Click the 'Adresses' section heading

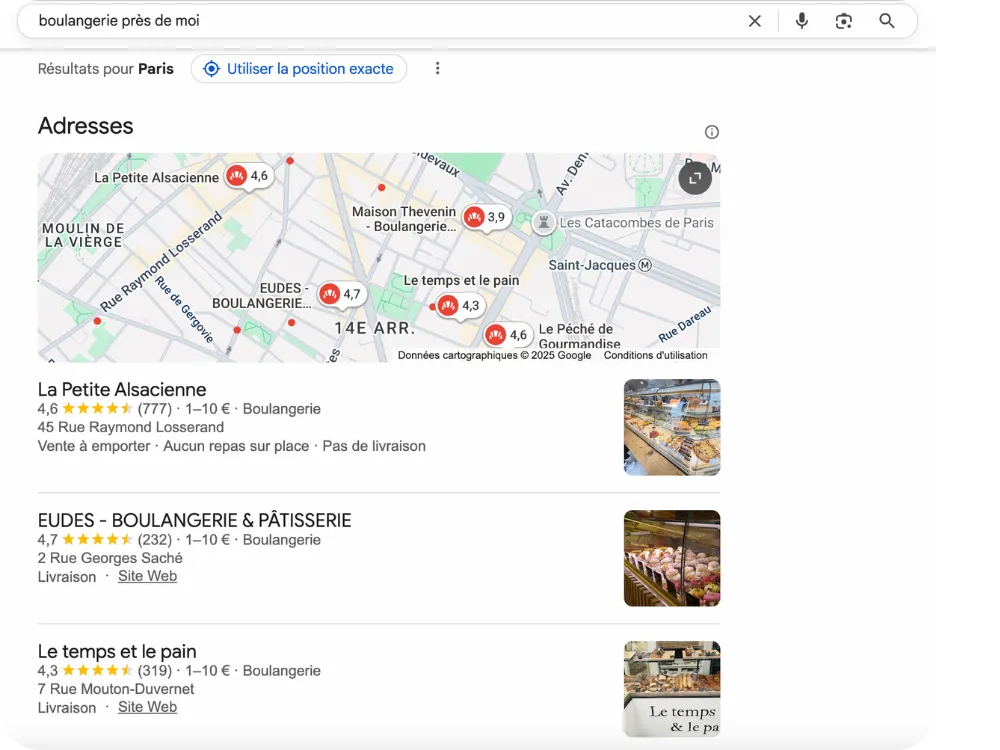click(x=85, y=126)
